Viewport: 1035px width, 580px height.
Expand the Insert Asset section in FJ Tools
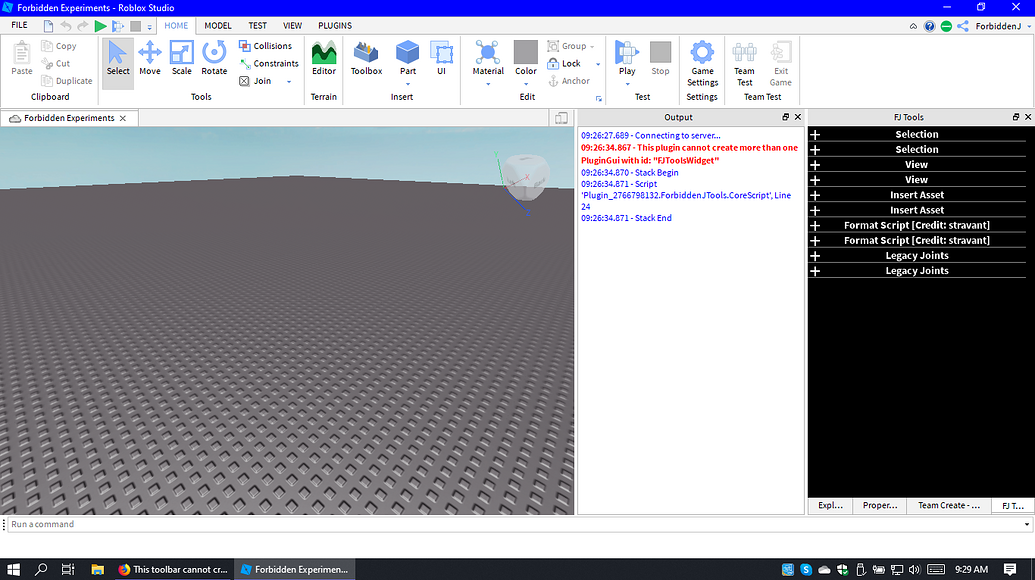coord(815,195)
